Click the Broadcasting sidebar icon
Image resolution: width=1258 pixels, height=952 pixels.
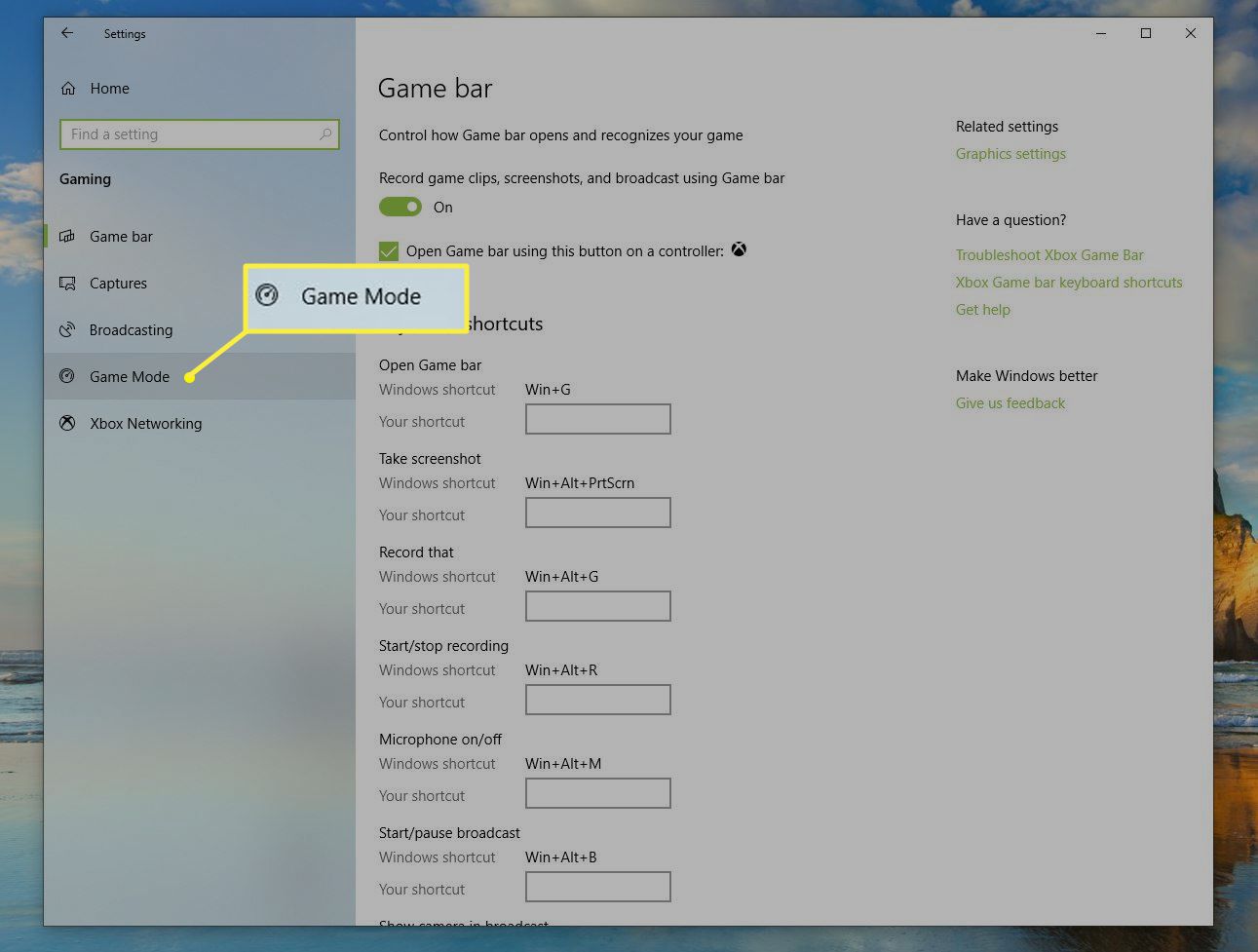[67, 330]
